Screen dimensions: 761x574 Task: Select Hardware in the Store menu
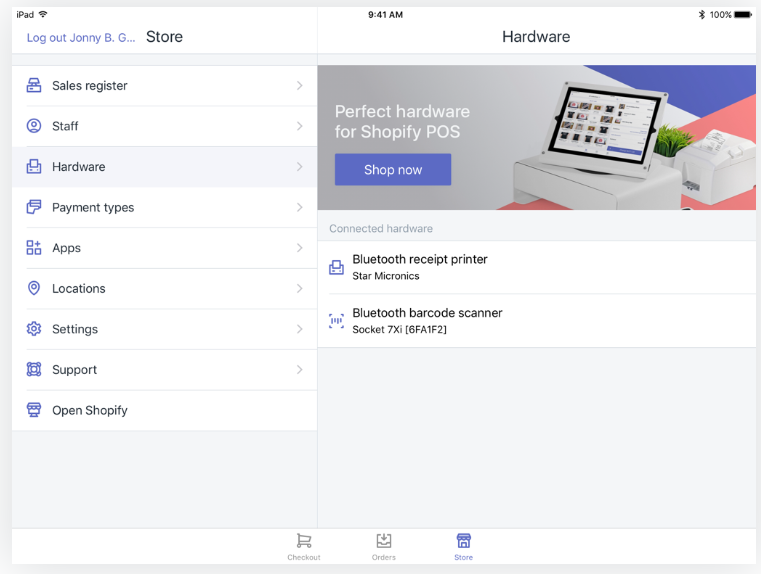(x=165, y=166)
